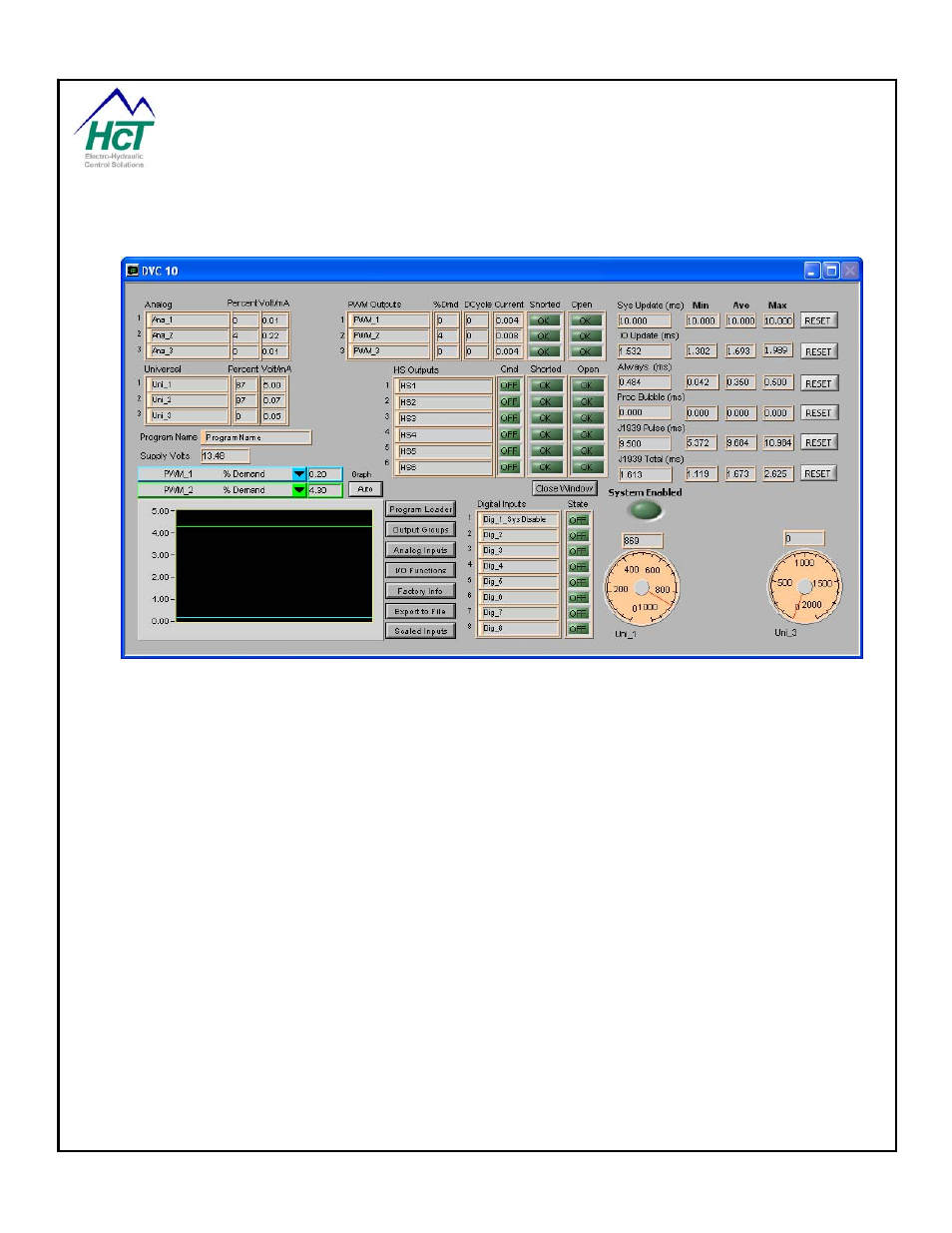The image size is (952, 1233).
Task: Click the black graph plot area
Action: pos(274,565)
